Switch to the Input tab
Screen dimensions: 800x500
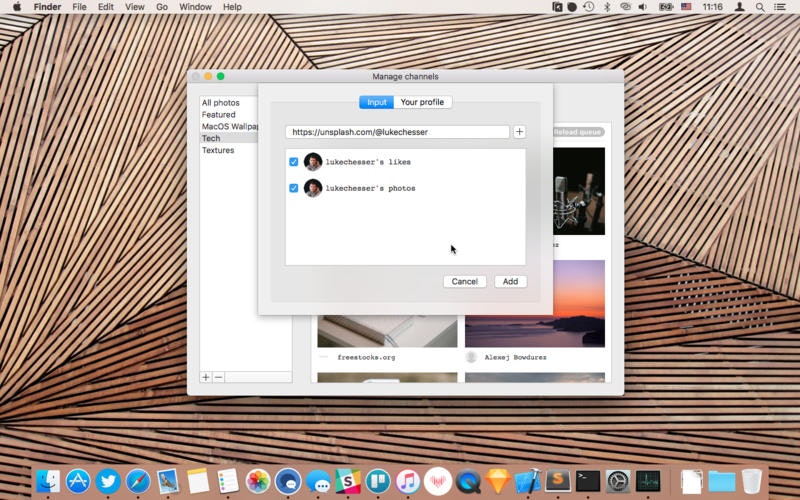coord(377,102)
